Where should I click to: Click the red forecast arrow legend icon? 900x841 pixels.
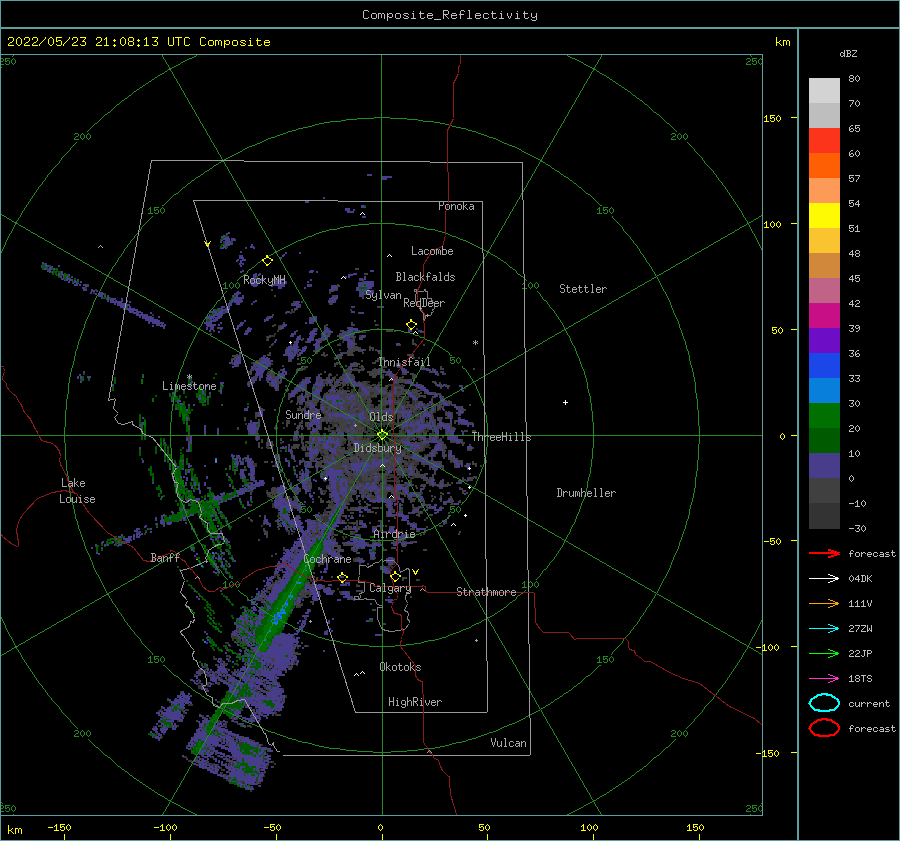824,553
